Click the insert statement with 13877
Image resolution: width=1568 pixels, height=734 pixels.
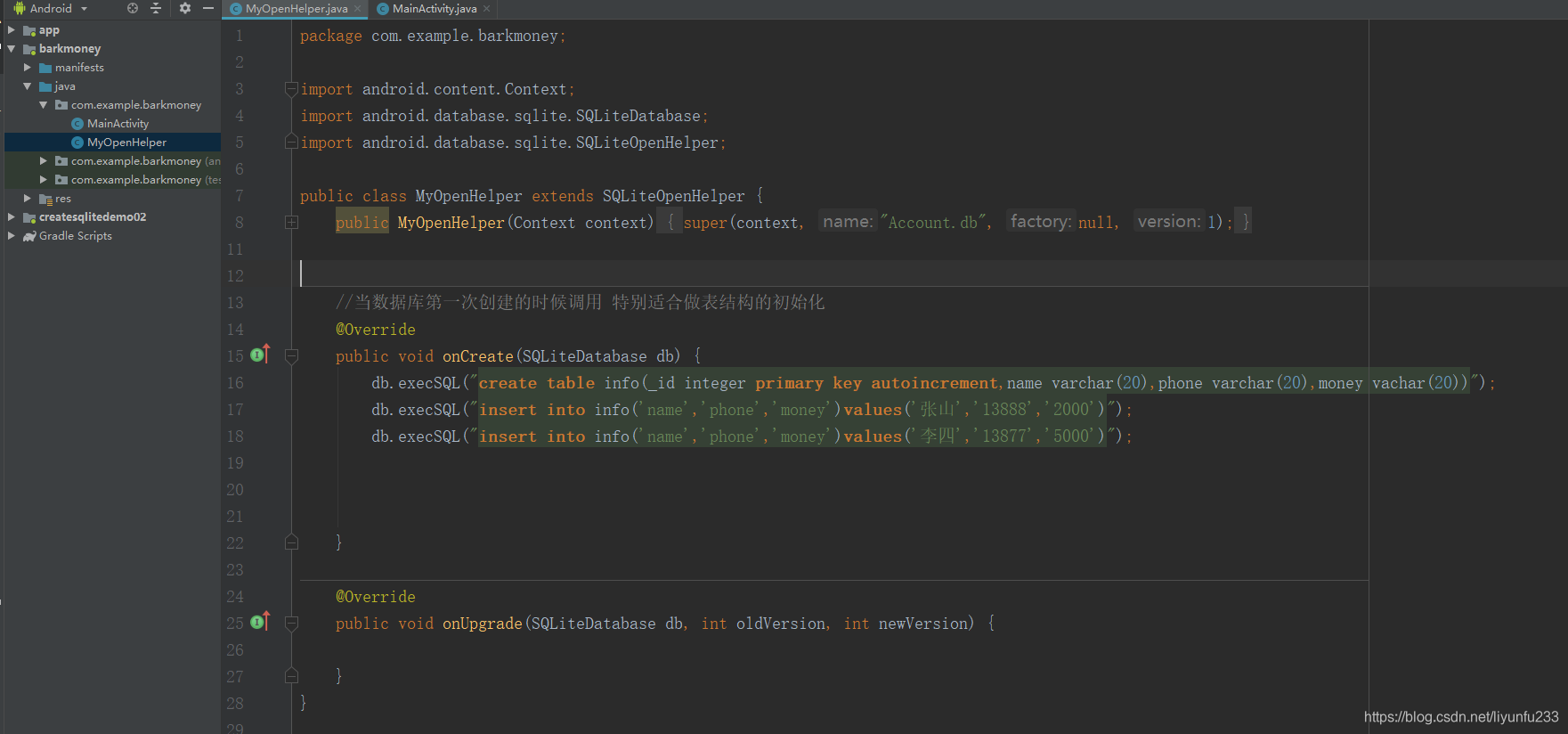[x=792, y=436]
